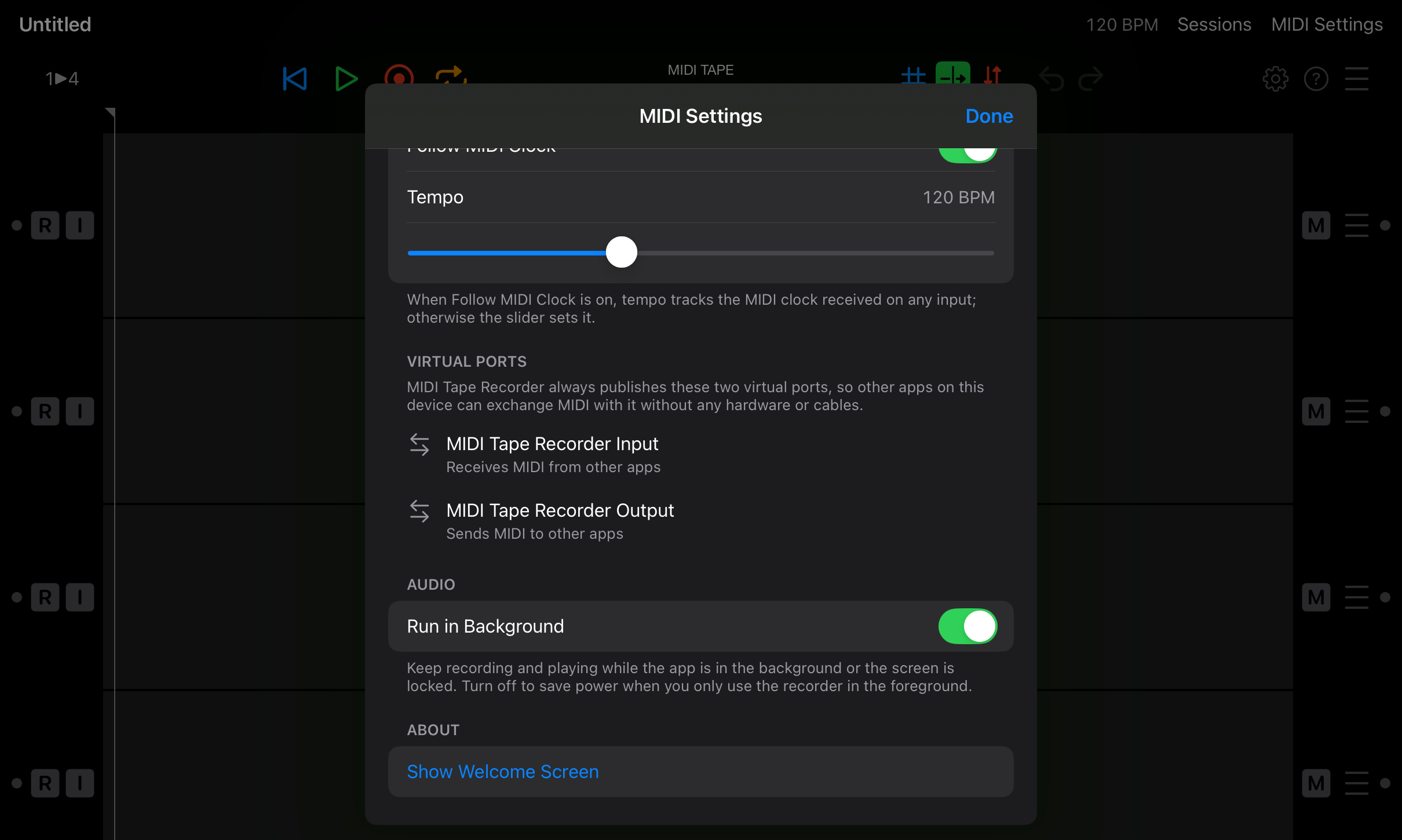Close MIDI Settings with Done
The image size is (1402, 840).
(989, 116)
